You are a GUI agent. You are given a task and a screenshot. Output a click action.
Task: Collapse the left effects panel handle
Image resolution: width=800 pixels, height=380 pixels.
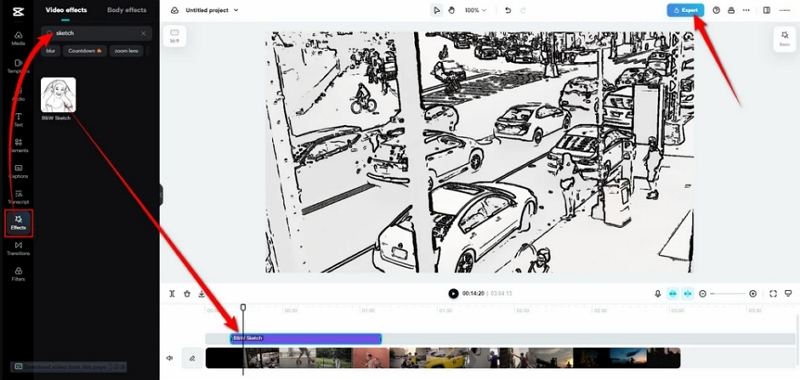pyautogui.click(x=161, y=194)
